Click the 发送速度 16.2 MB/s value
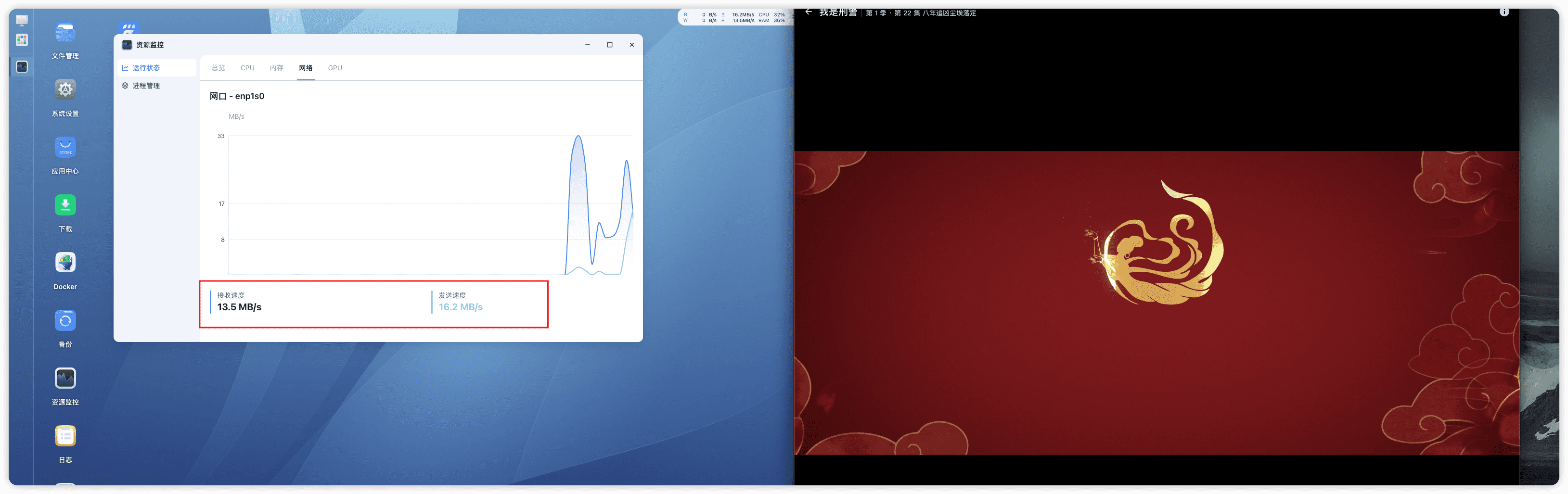1568x494 pixels. (x=460, y=307)
